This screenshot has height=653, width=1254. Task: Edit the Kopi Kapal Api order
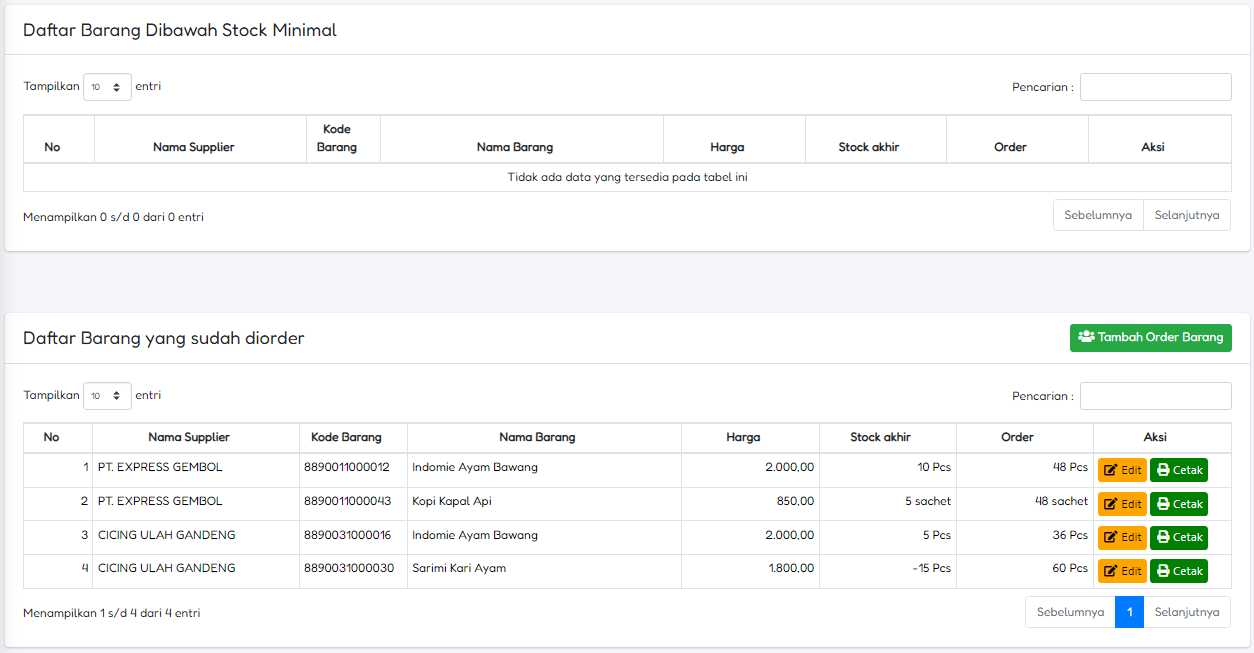click(x=1122, y=504)
